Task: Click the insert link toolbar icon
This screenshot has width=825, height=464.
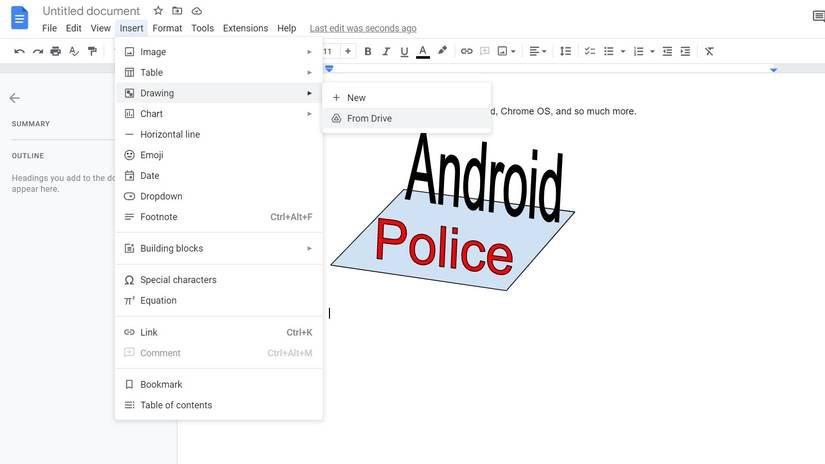Action: click(466, 51)
